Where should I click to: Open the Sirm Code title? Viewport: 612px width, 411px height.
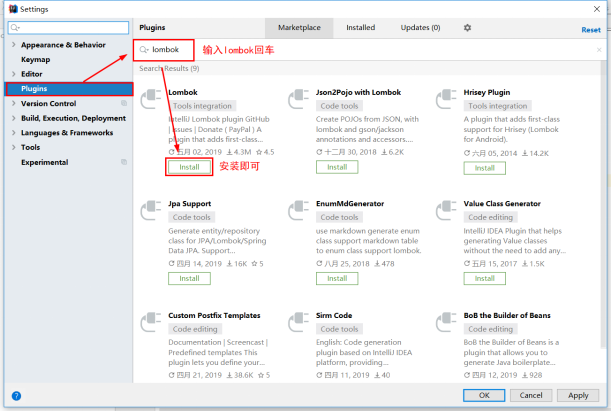[334, 315]
